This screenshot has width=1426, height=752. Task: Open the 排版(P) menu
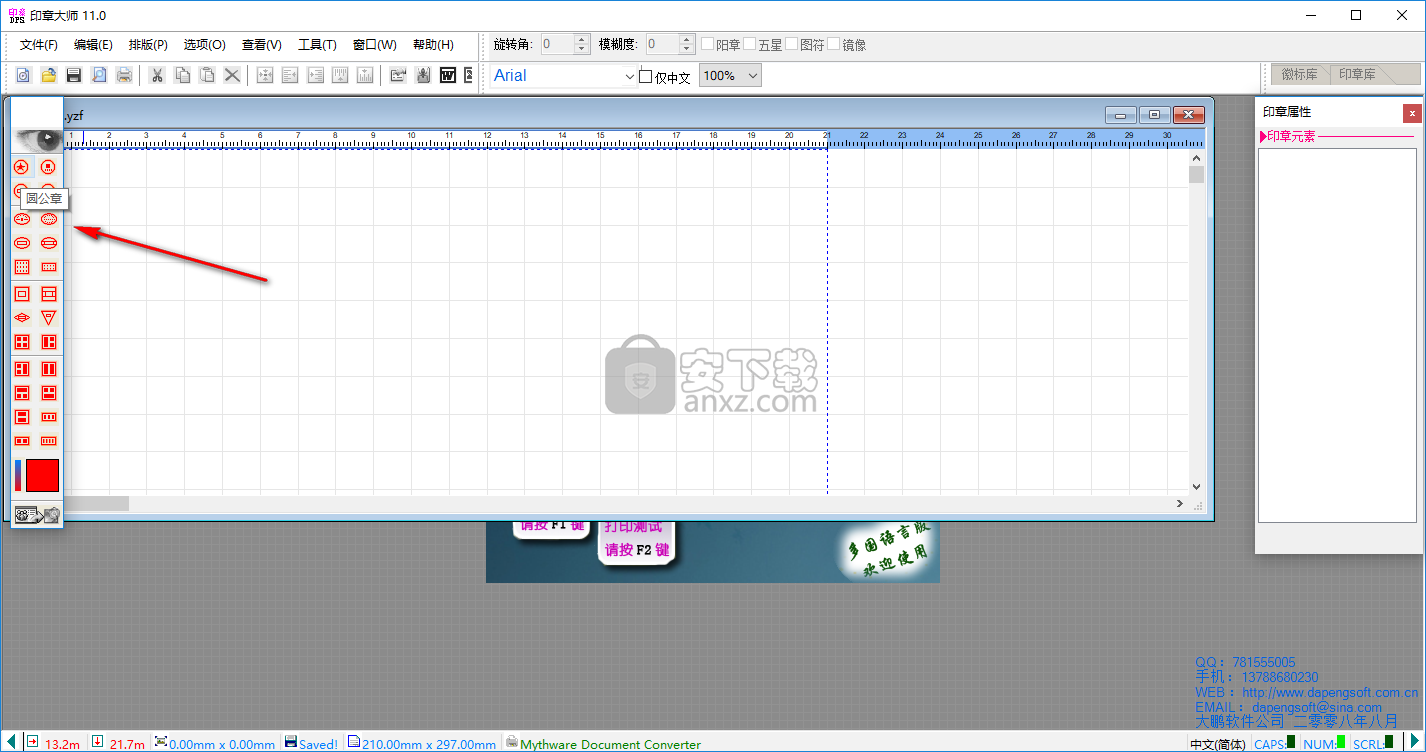coord(148,45)
